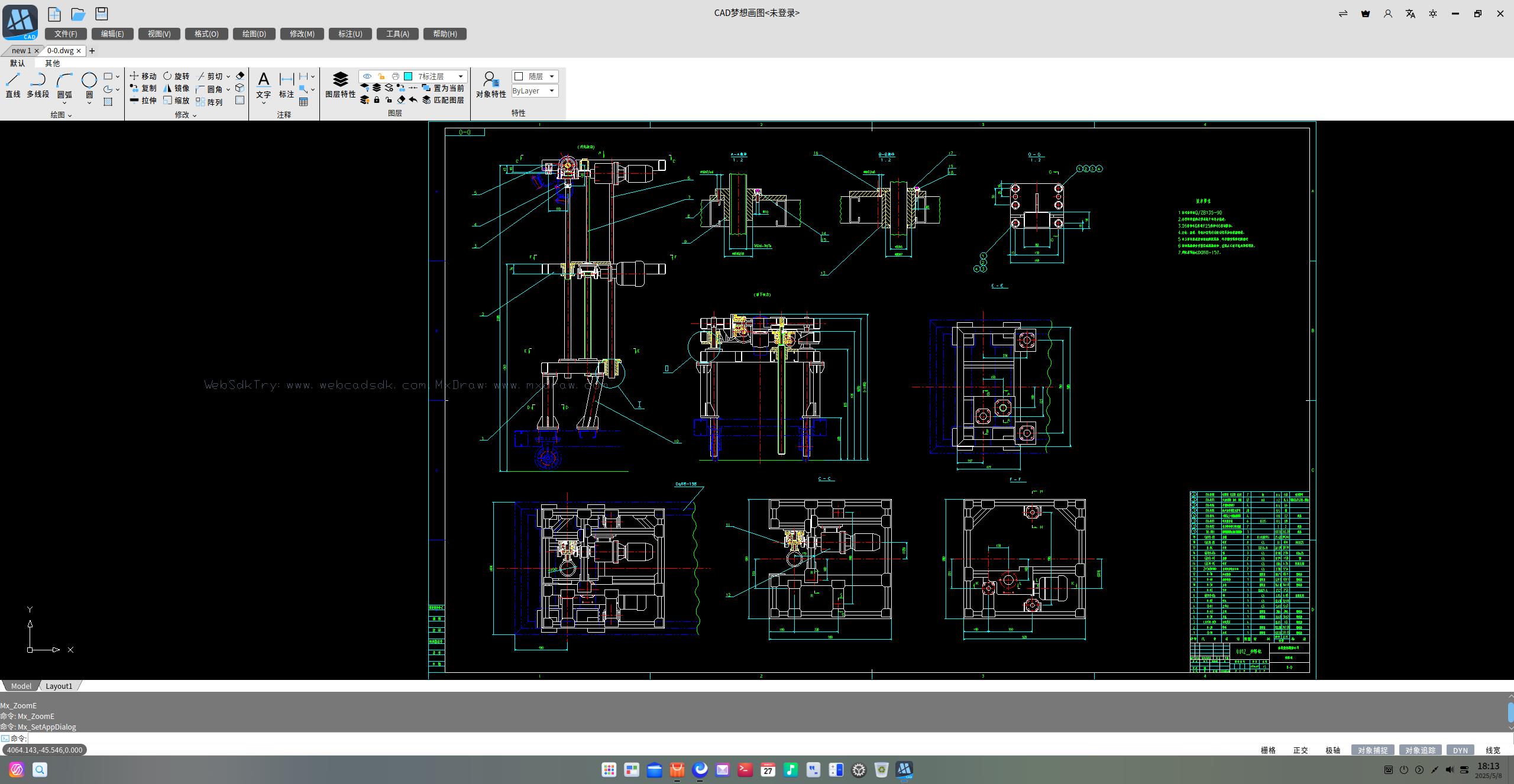Toggle layer visibility eye icon
Image resolution: width=1514 pixels, height=784 pixels.
click(x=367, y=76)
